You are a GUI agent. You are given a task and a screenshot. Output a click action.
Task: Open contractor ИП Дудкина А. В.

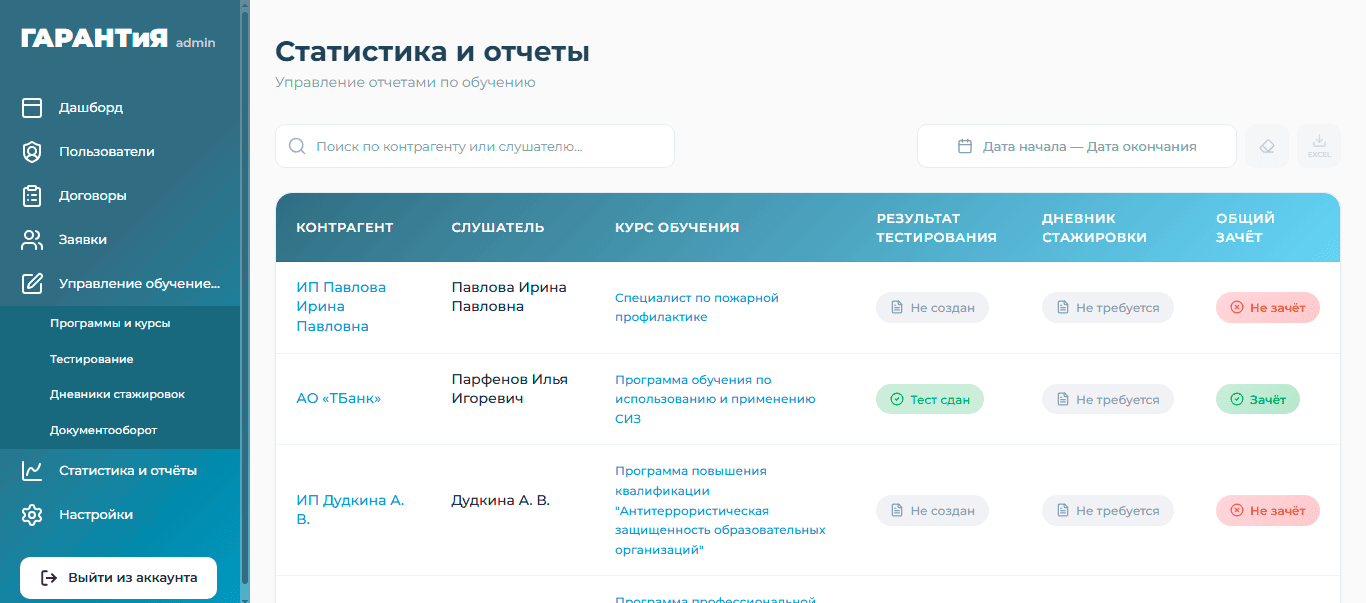pos(350,509)
